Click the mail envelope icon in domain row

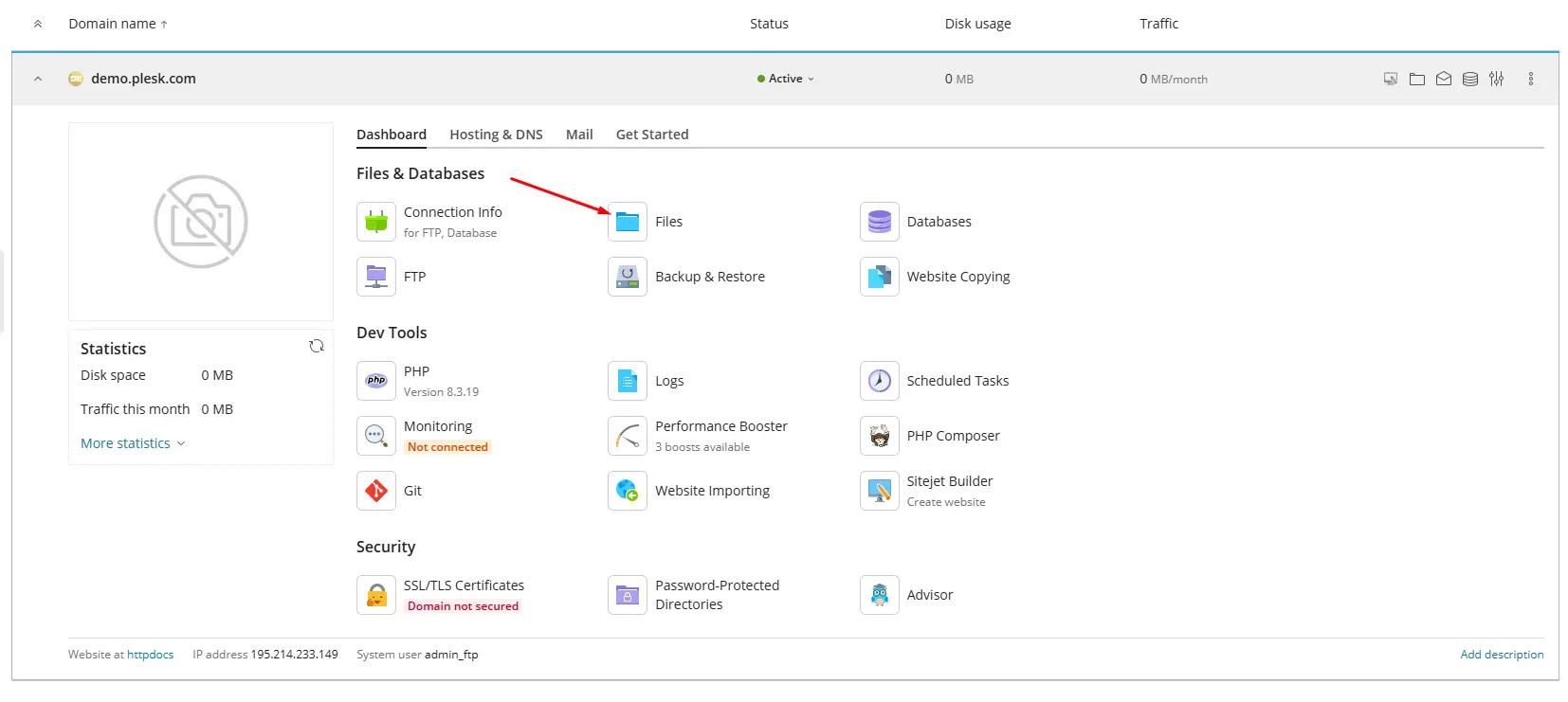pos(1443,79)
